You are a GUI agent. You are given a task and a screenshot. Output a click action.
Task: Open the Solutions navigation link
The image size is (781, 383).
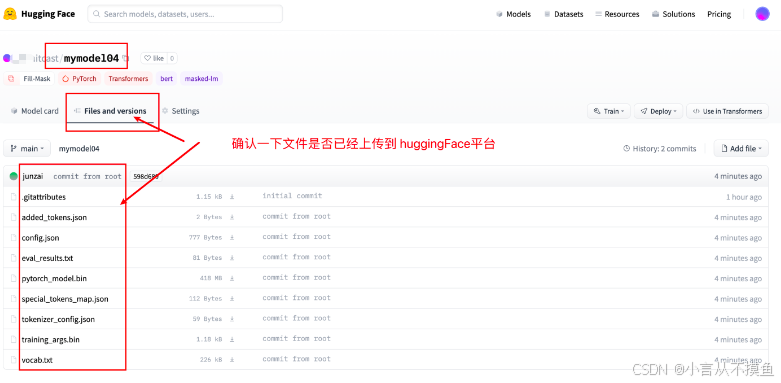click(673, 14)
